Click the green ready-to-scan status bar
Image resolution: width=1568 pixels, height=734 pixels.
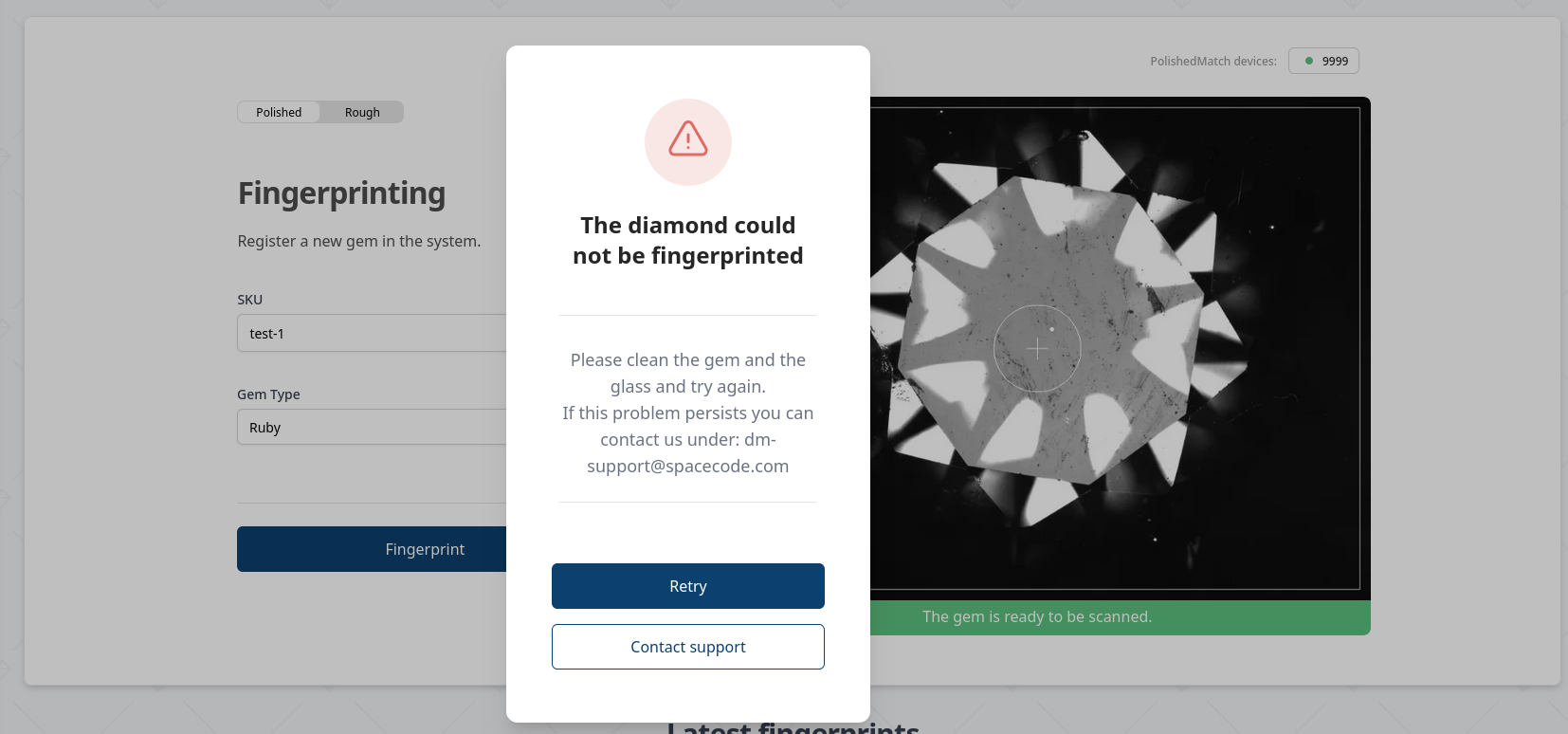(1037, 616)
